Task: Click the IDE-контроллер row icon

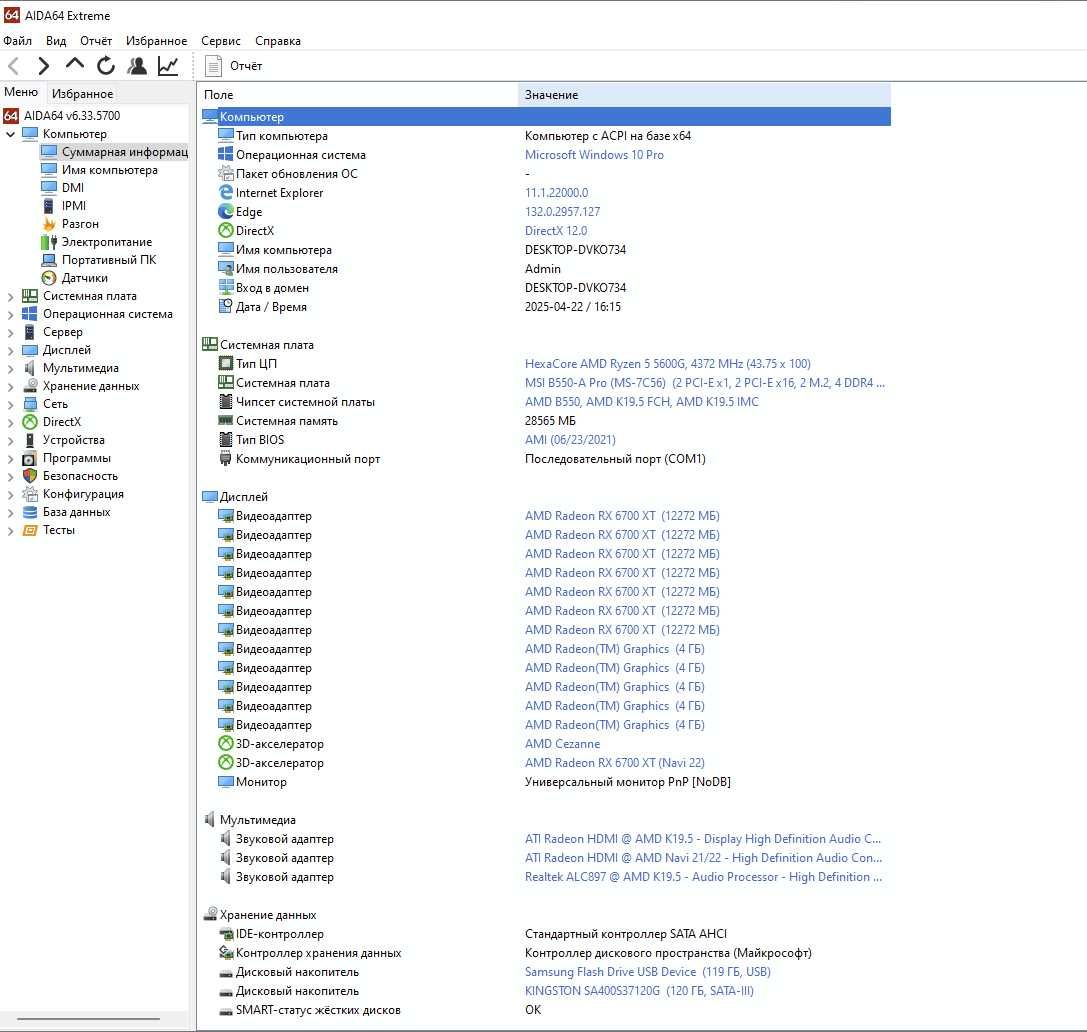Action: click(x=225, y=934)
